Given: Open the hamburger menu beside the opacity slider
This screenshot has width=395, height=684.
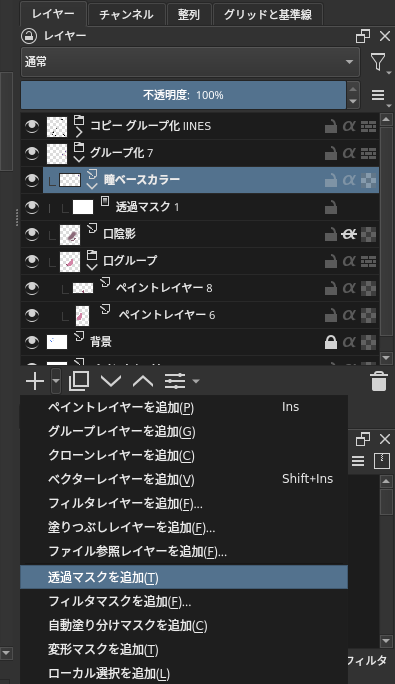Looking at the screenshot, I should click(x=379, y=95).
